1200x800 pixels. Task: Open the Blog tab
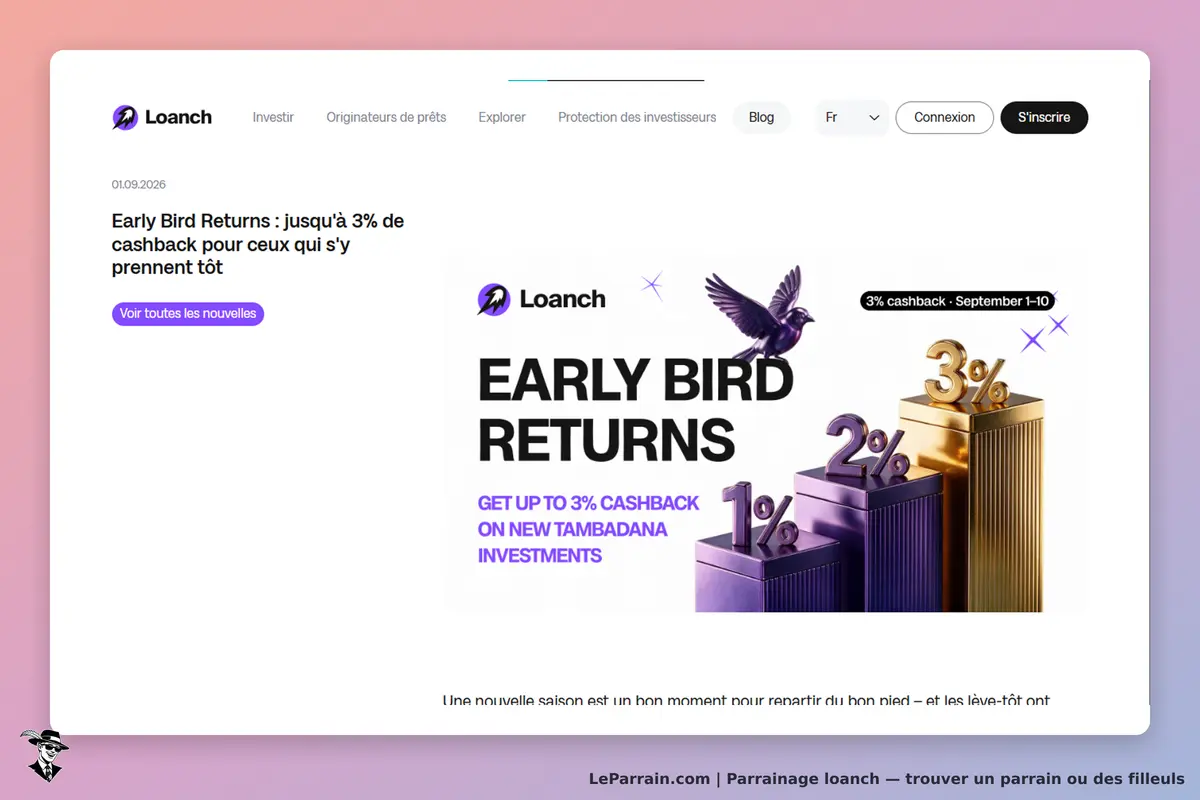761,117
